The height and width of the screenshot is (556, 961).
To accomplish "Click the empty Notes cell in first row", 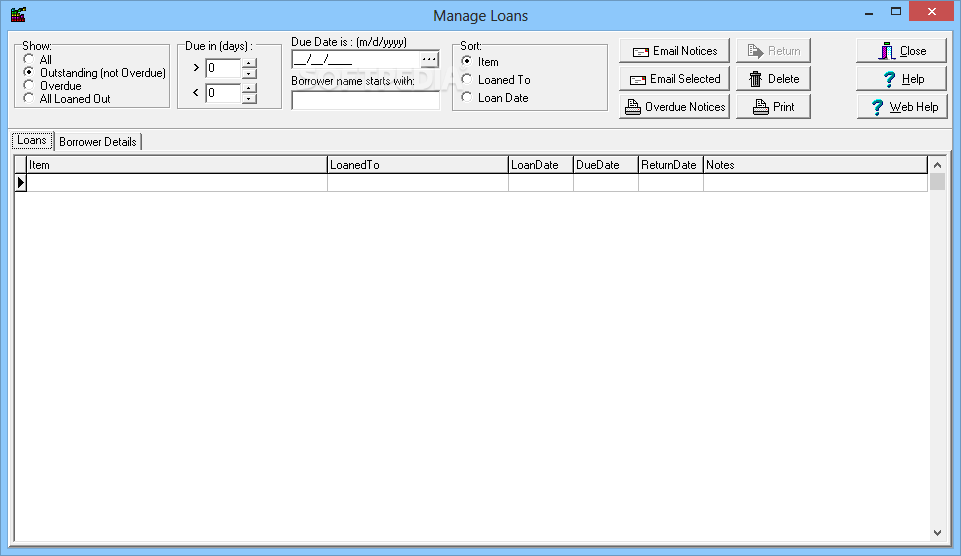I will pos(815,183).
